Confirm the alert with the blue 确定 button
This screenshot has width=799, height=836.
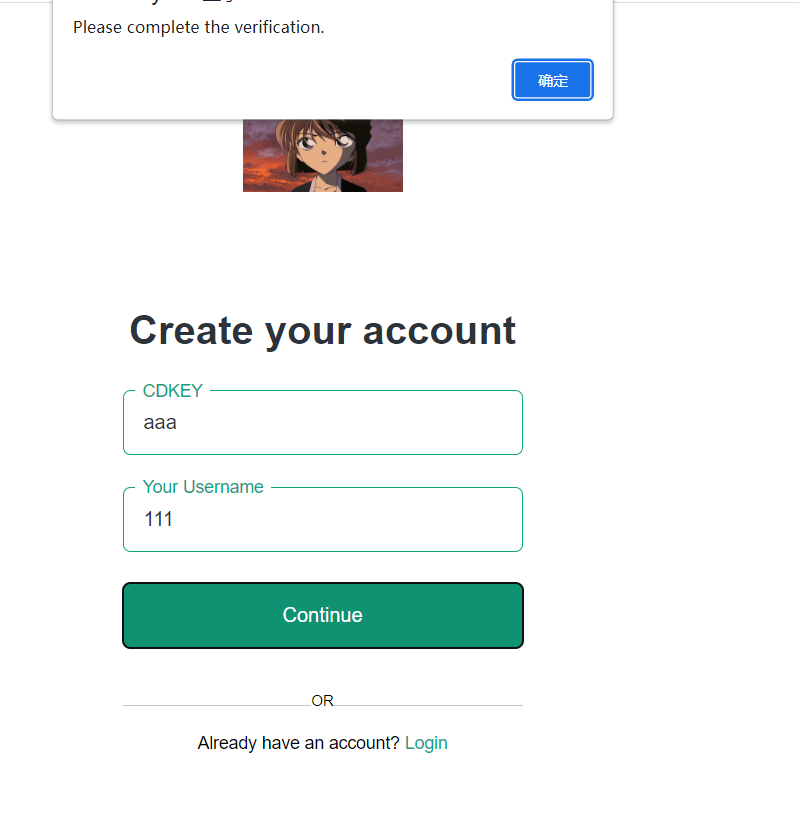(552, 80)
